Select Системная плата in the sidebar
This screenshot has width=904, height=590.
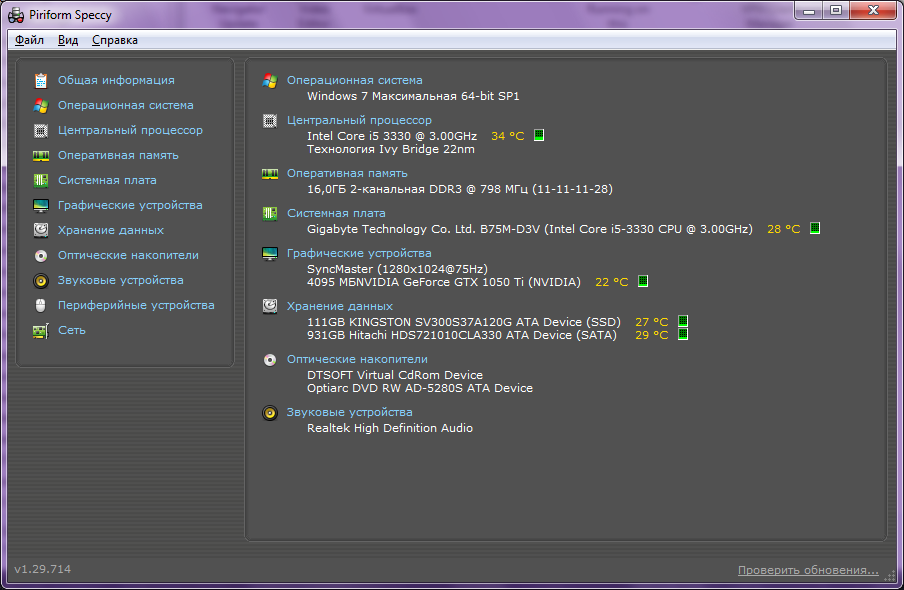[x=107, y=180]
